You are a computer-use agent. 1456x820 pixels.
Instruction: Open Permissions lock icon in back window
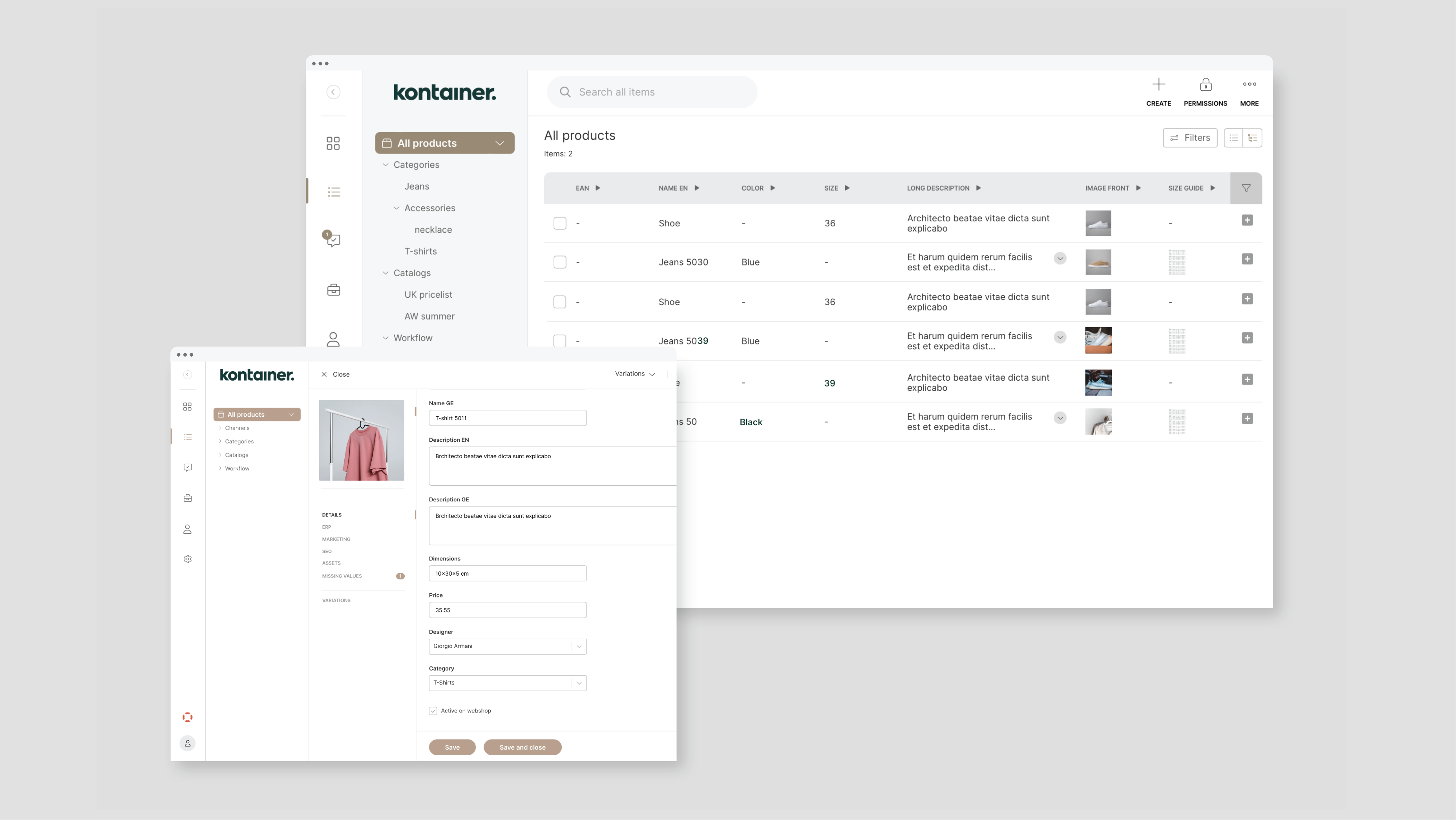(1205, 85)
